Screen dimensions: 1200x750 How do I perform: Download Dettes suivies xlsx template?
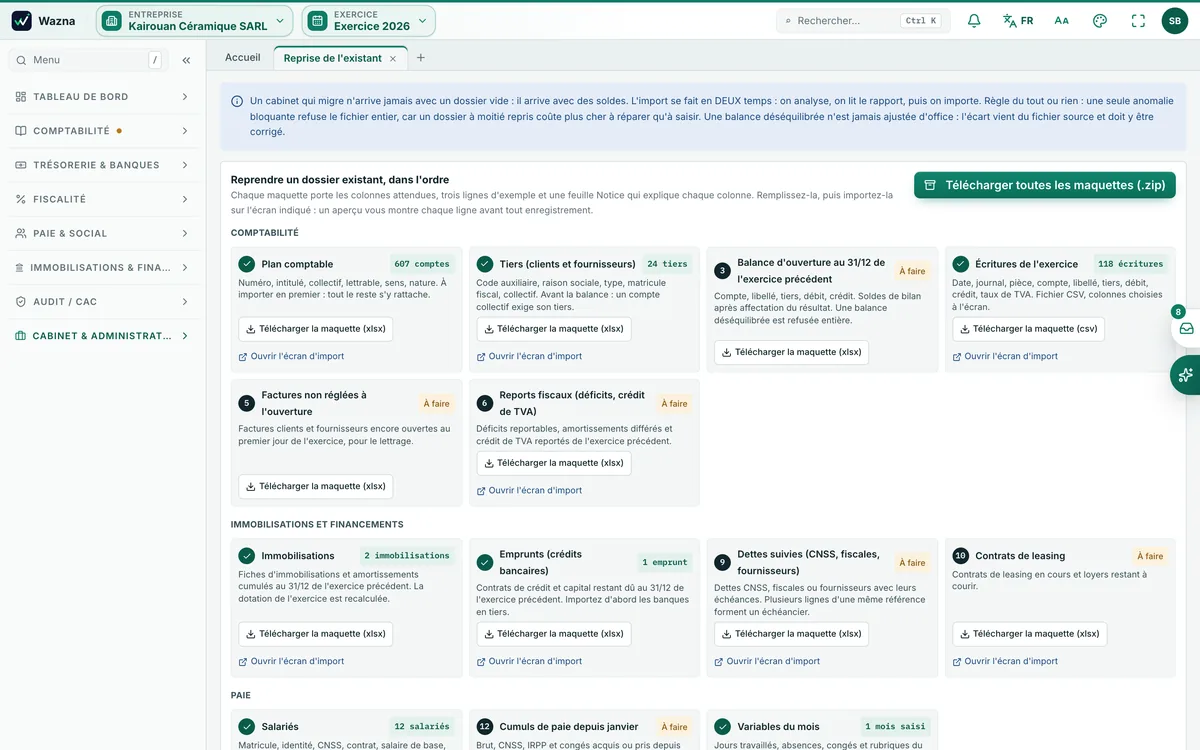(x=792, y=634)
